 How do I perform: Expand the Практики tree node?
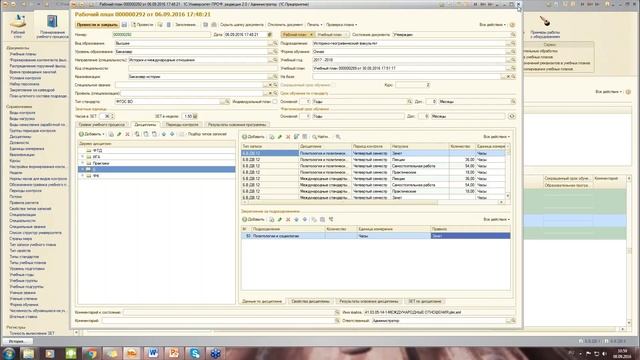point(82,163)
